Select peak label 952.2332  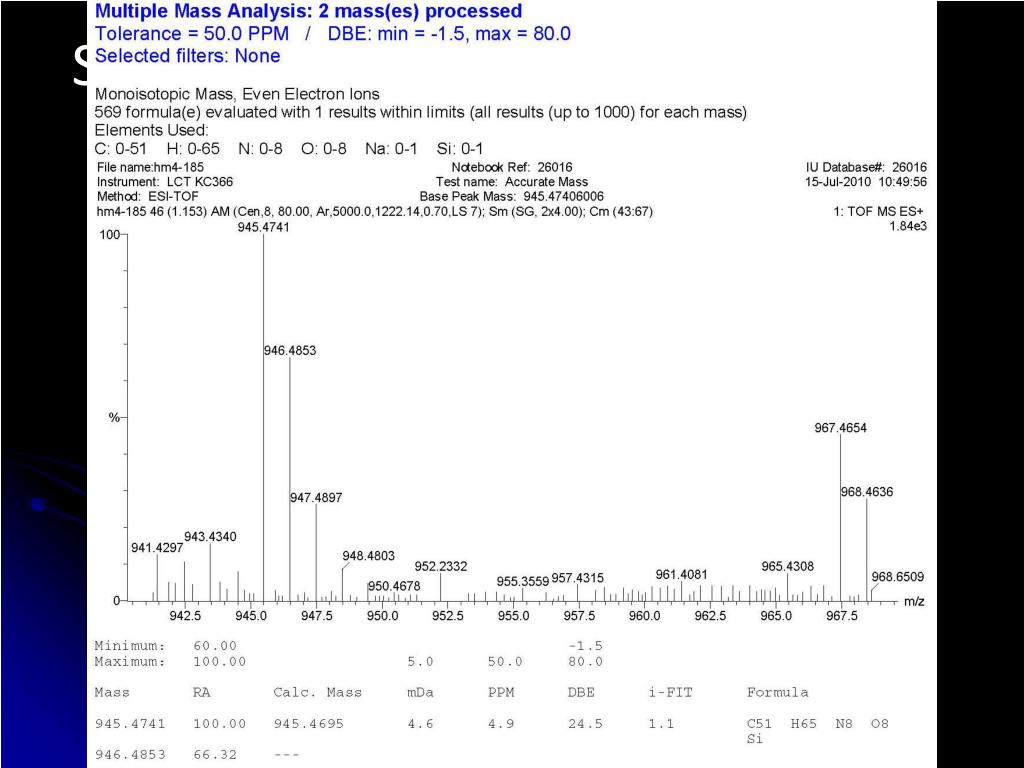point(441,566)
